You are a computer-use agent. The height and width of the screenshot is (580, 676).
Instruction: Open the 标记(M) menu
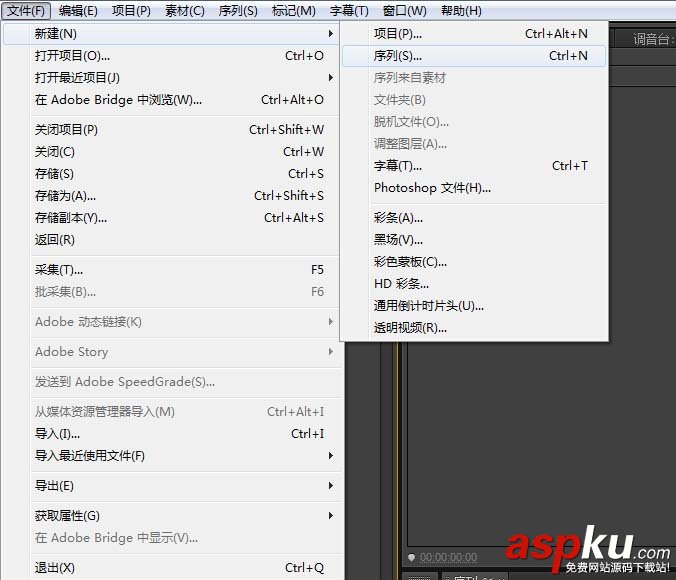coord(294,10)
